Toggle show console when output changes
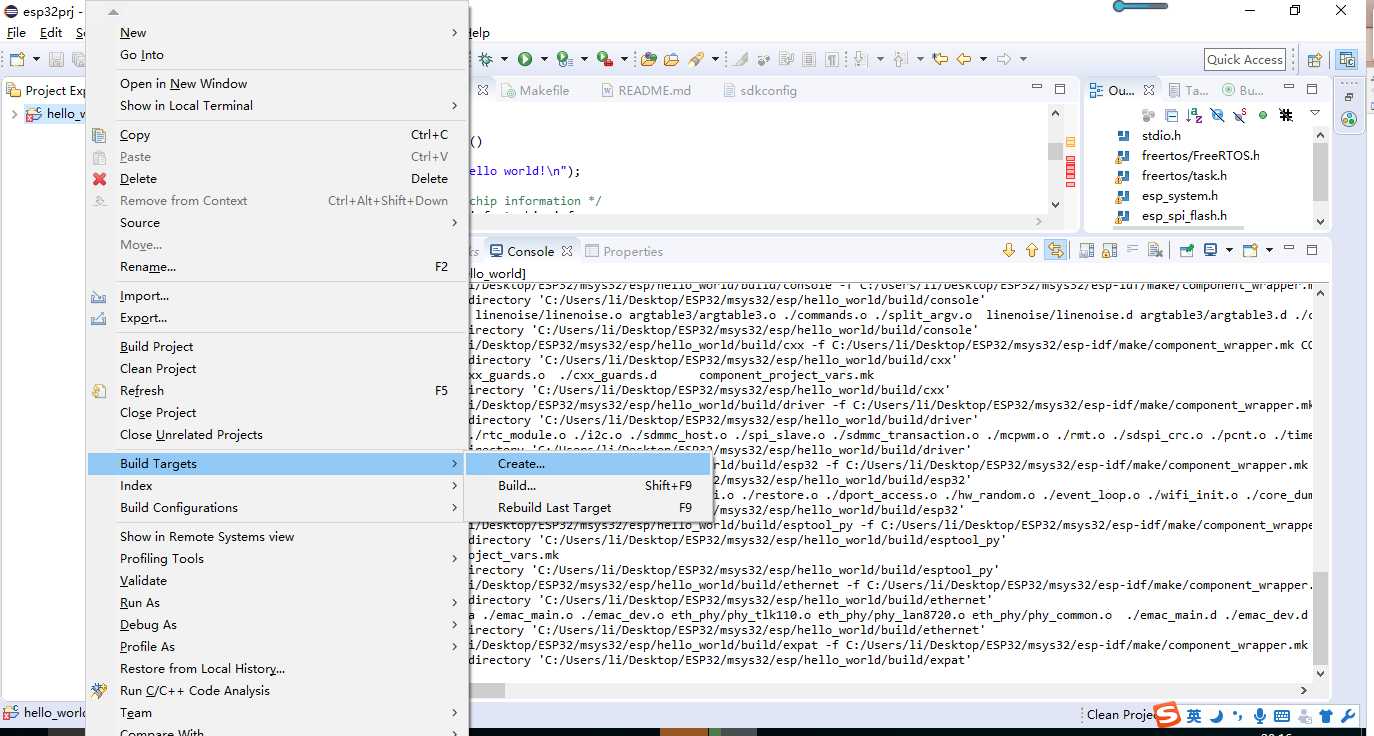This screenshot has width=1374, height=736. tap(1055, 250)
